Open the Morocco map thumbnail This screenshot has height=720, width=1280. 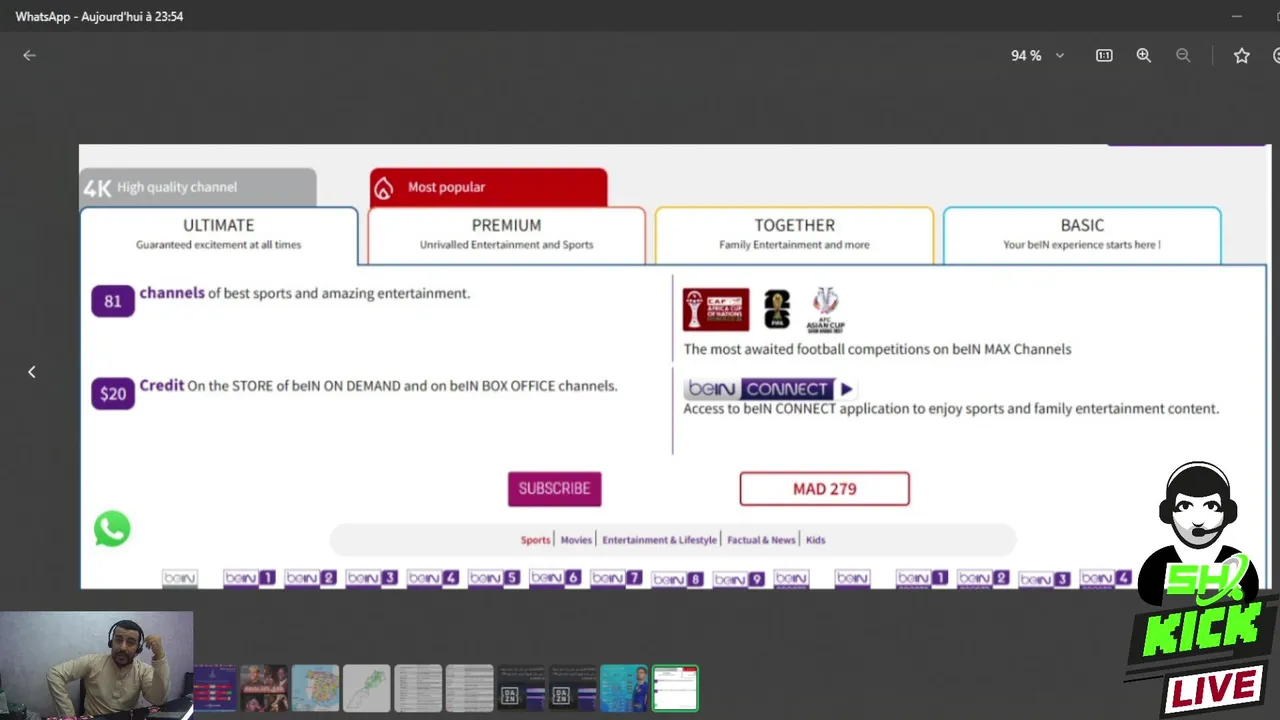point(366,688)
